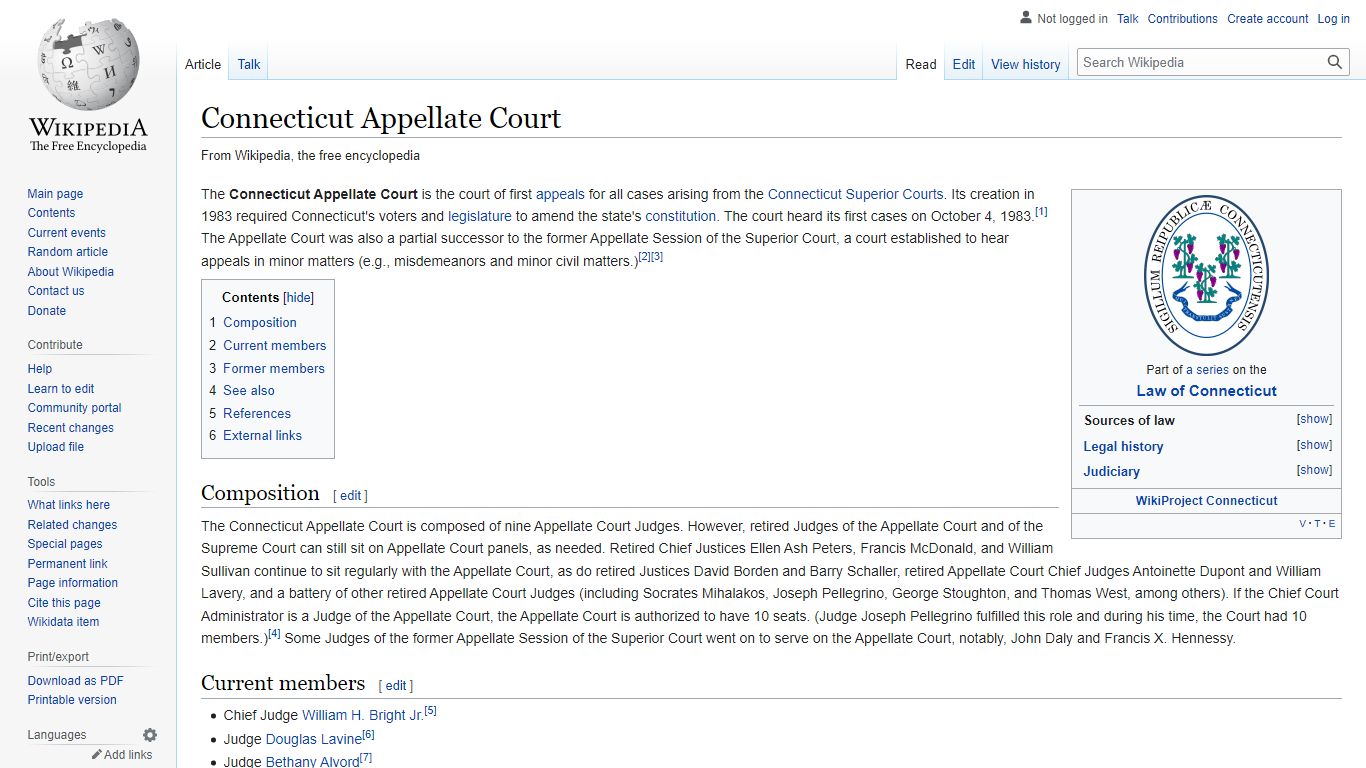The height and width of the screenshot is (768, 1366).
Task: Open What links here
Action: [x=69, y=505]
